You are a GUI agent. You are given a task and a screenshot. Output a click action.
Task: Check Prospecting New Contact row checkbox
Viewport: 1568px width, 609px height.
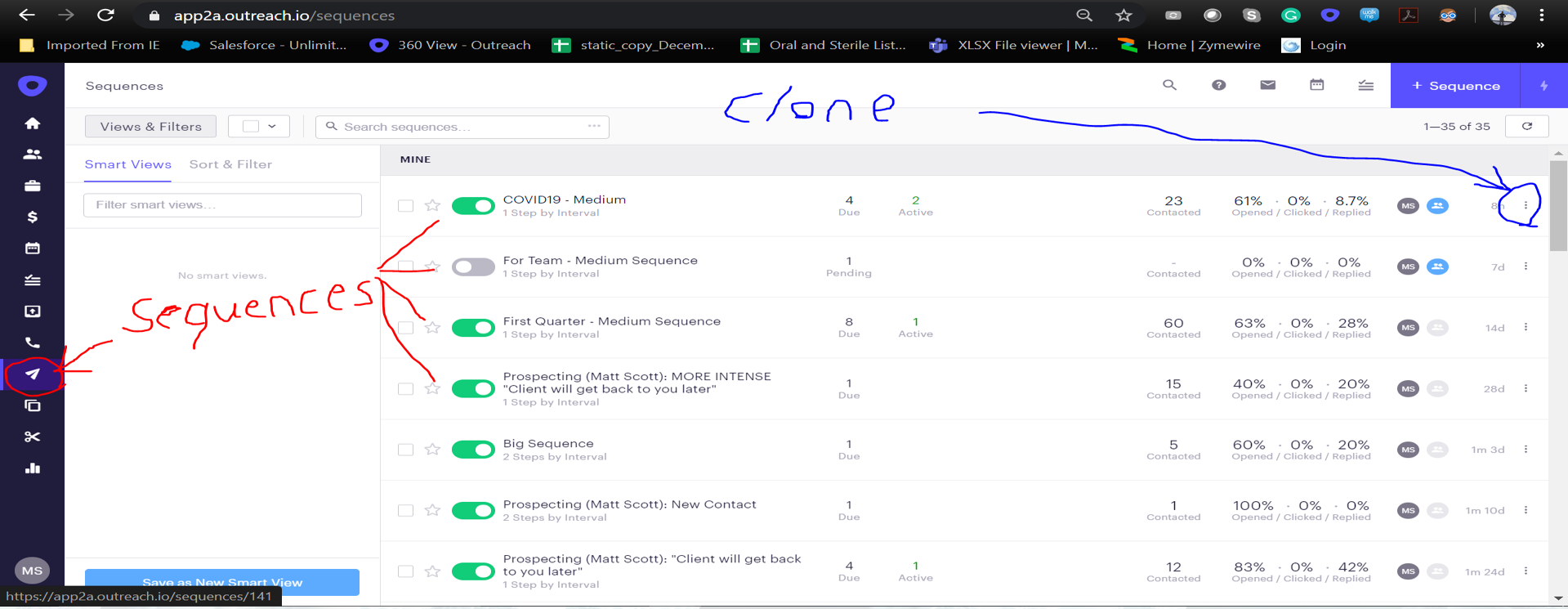[405, 511]
